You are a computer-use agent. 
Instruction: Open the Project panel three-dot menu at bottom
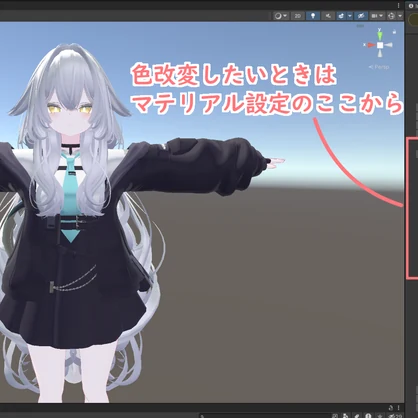[x=398, y=408]
